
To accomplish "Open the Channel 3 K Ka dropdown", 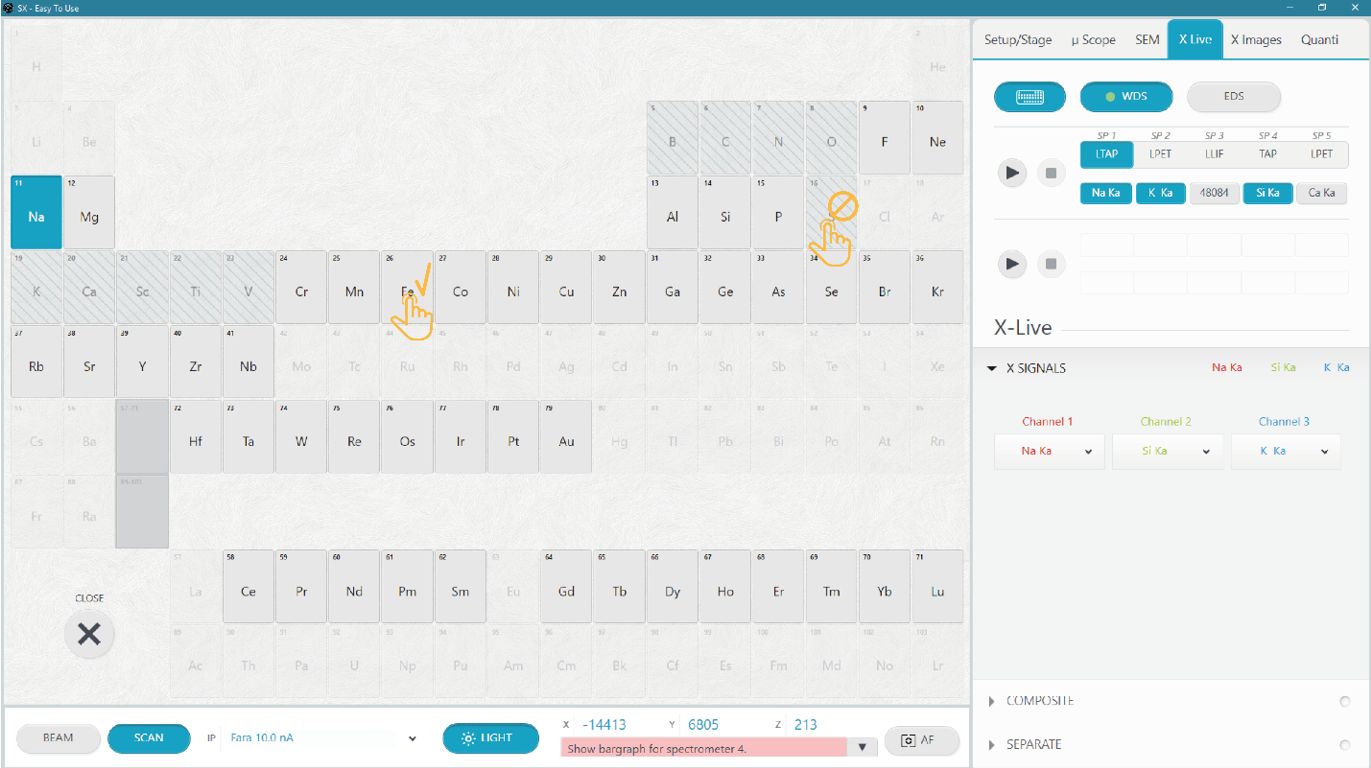I will click(1284, 451).
